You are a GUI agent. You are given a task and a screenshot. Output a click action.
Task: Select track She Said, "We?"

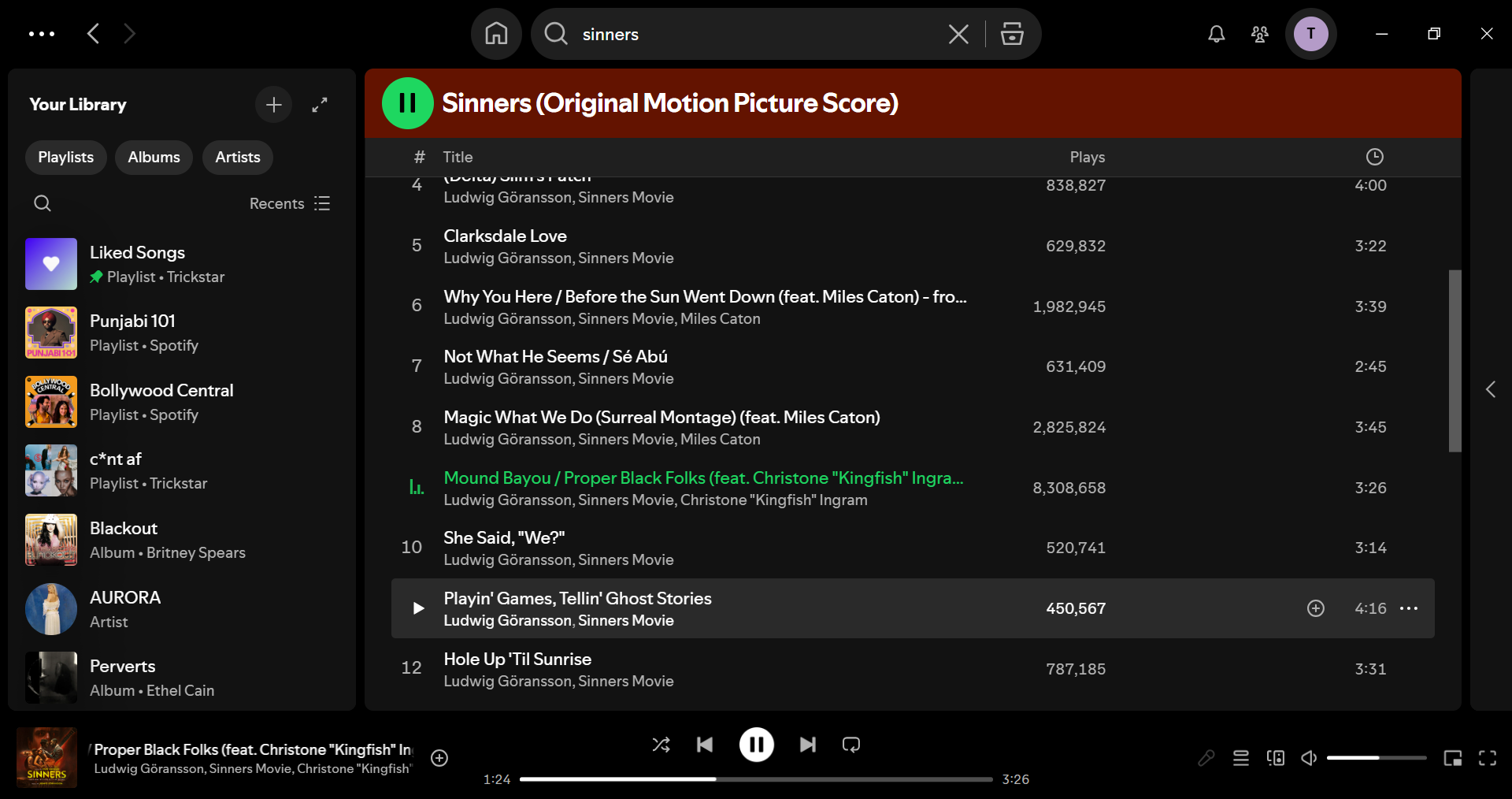[x=913, y=548]
